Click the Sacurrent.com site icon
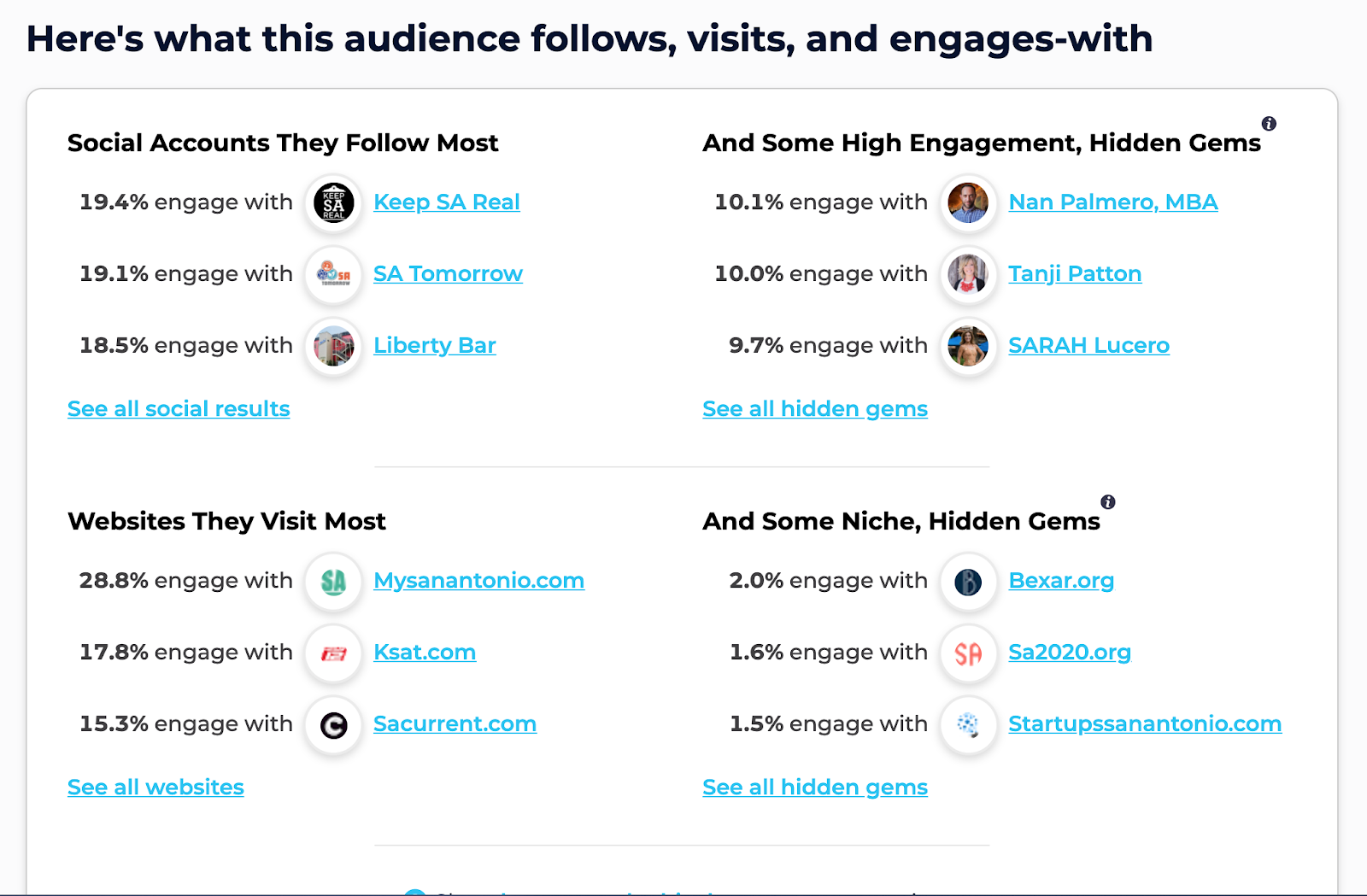This screenshot has width=1367, height=896. 334,726
